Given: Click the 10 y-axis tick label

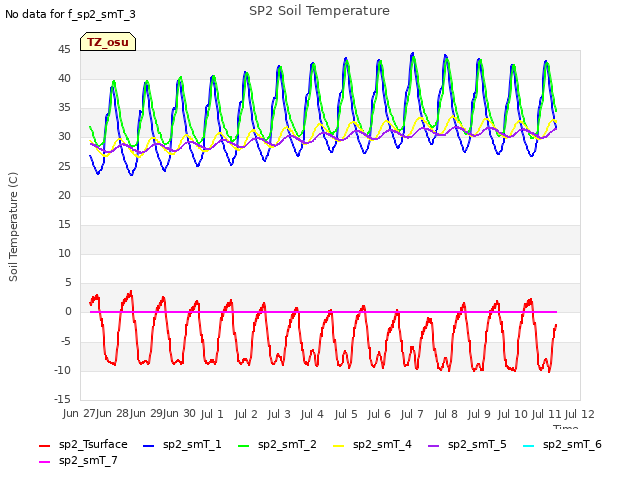Looking at the screenshot, I should pos(64,253).
